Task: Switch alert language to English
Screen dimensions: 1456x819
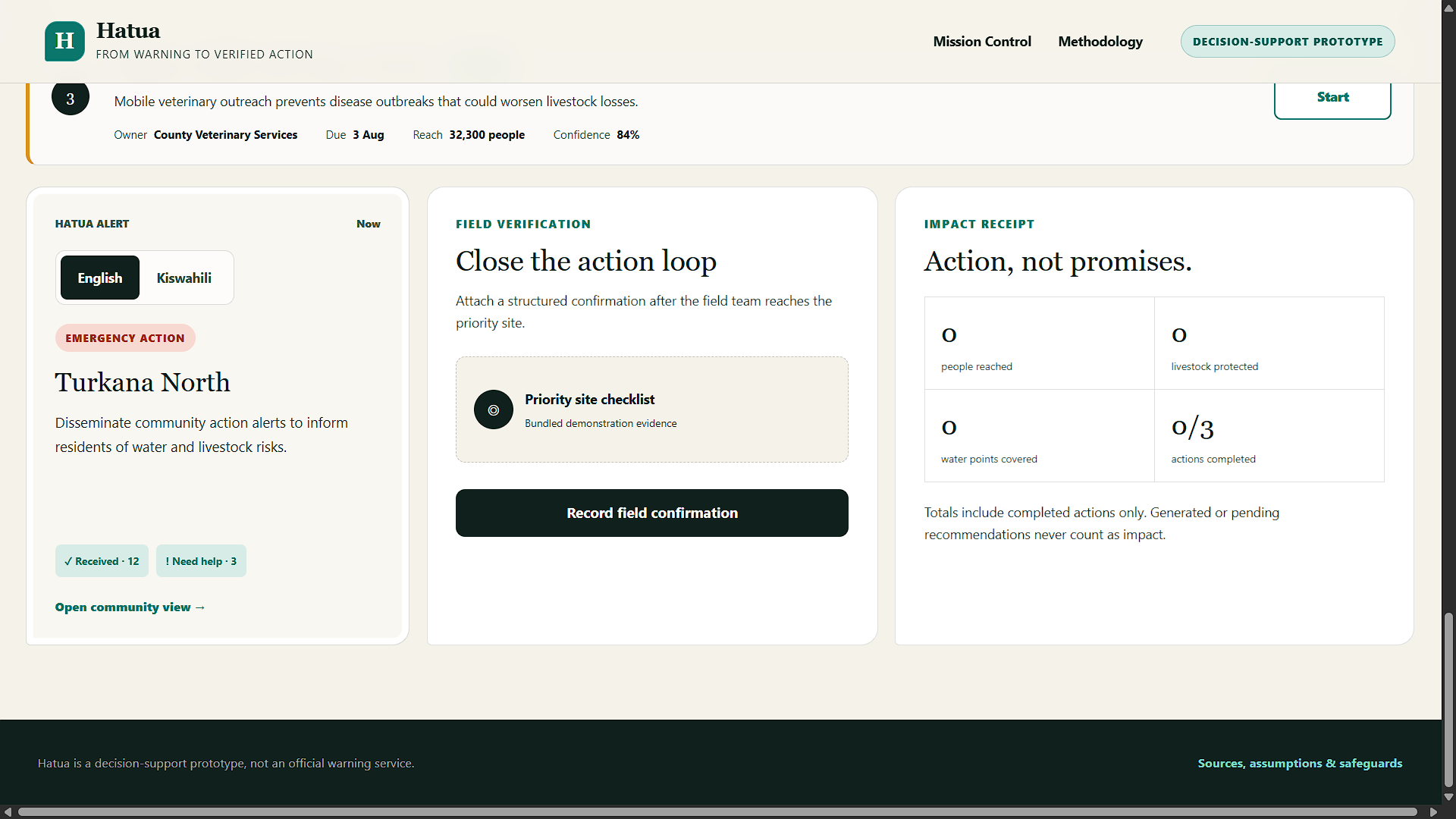Action: [100, 278]
